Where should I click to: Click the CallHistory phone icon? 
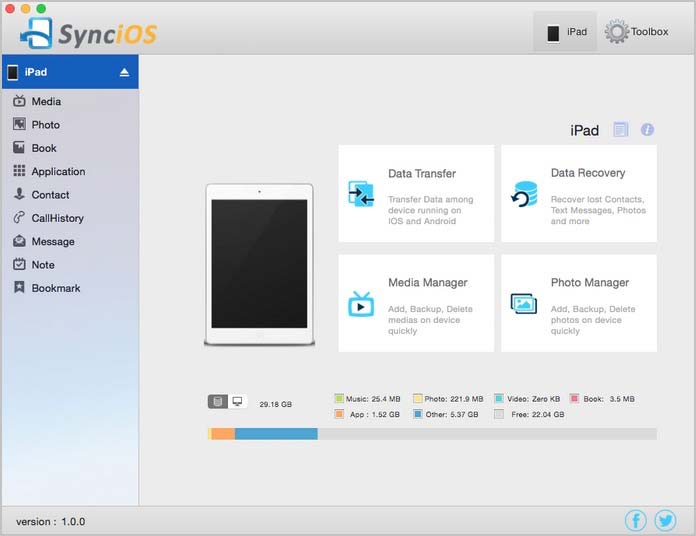[19, 217]
